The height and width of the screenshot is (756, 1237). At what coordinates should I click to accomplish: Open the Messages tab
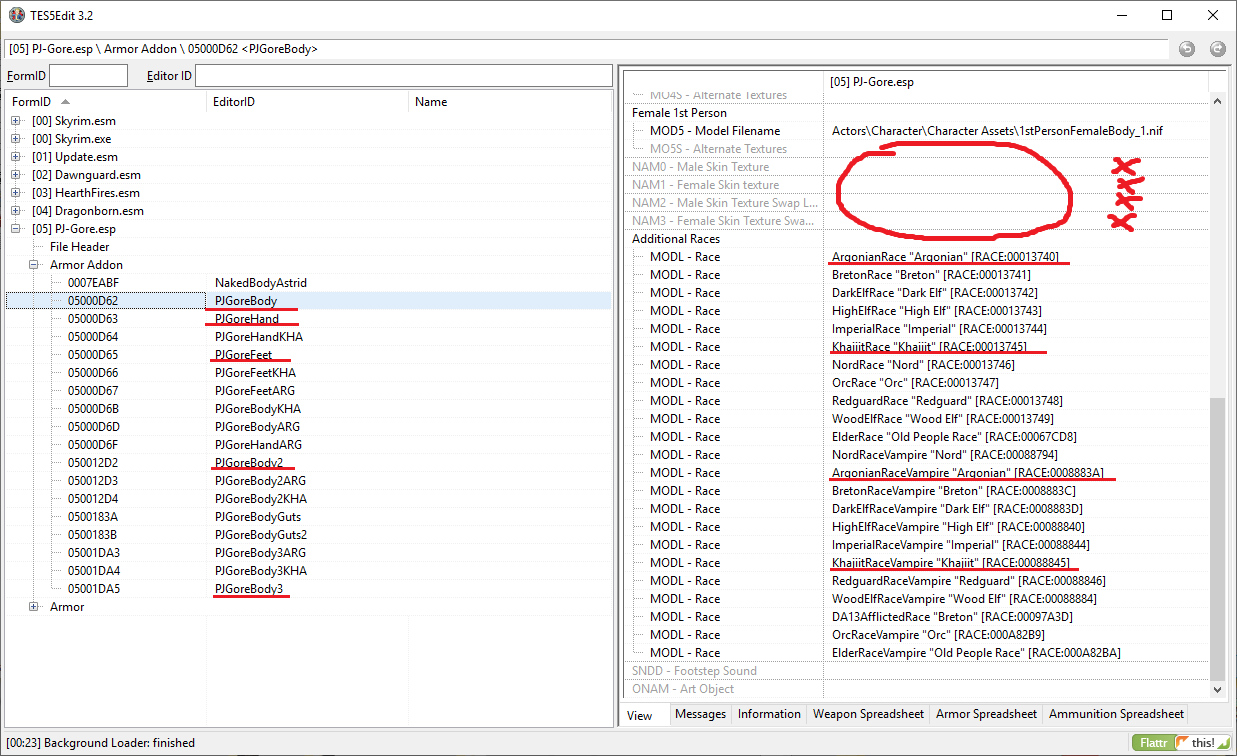tap(700, 714)
